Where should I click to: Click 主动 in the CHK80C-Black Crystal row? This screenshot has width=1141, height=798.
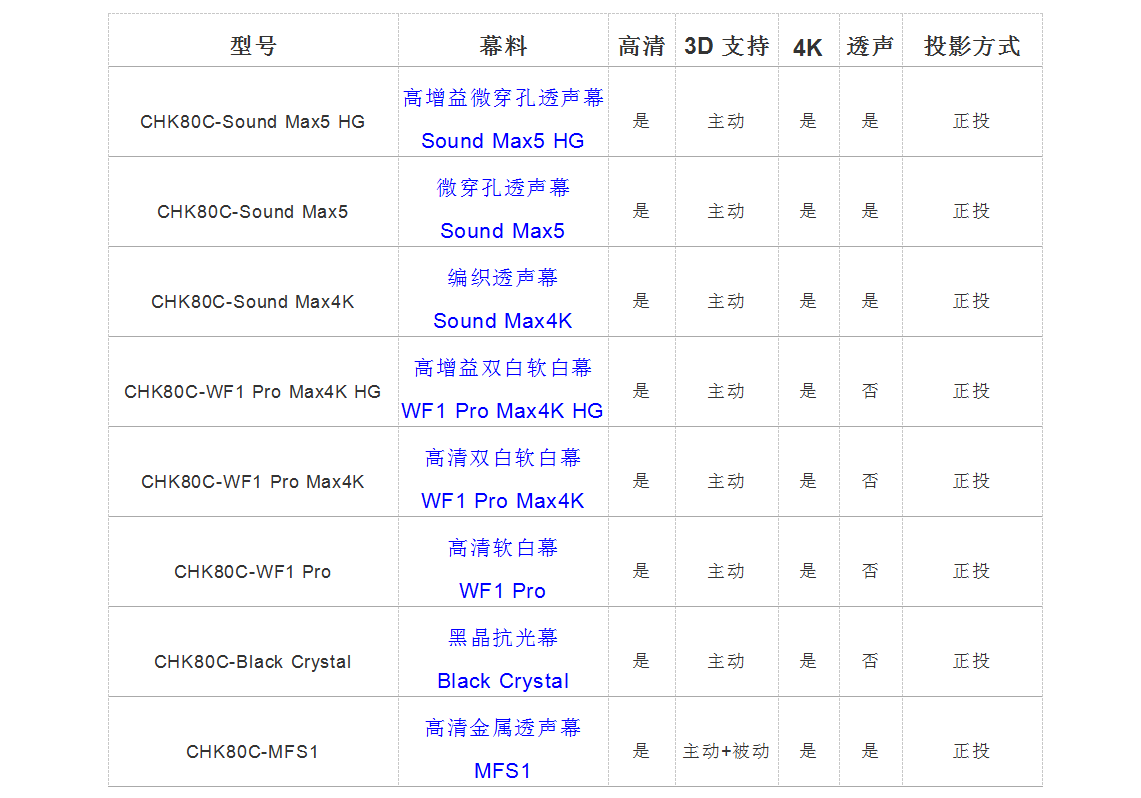(x=726, y=661)
